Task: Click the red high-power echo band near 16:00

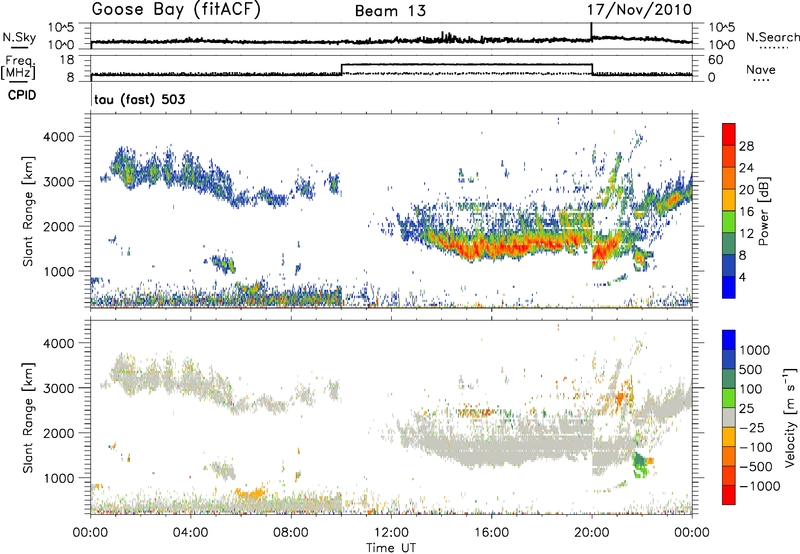Action: click(492, 248)
